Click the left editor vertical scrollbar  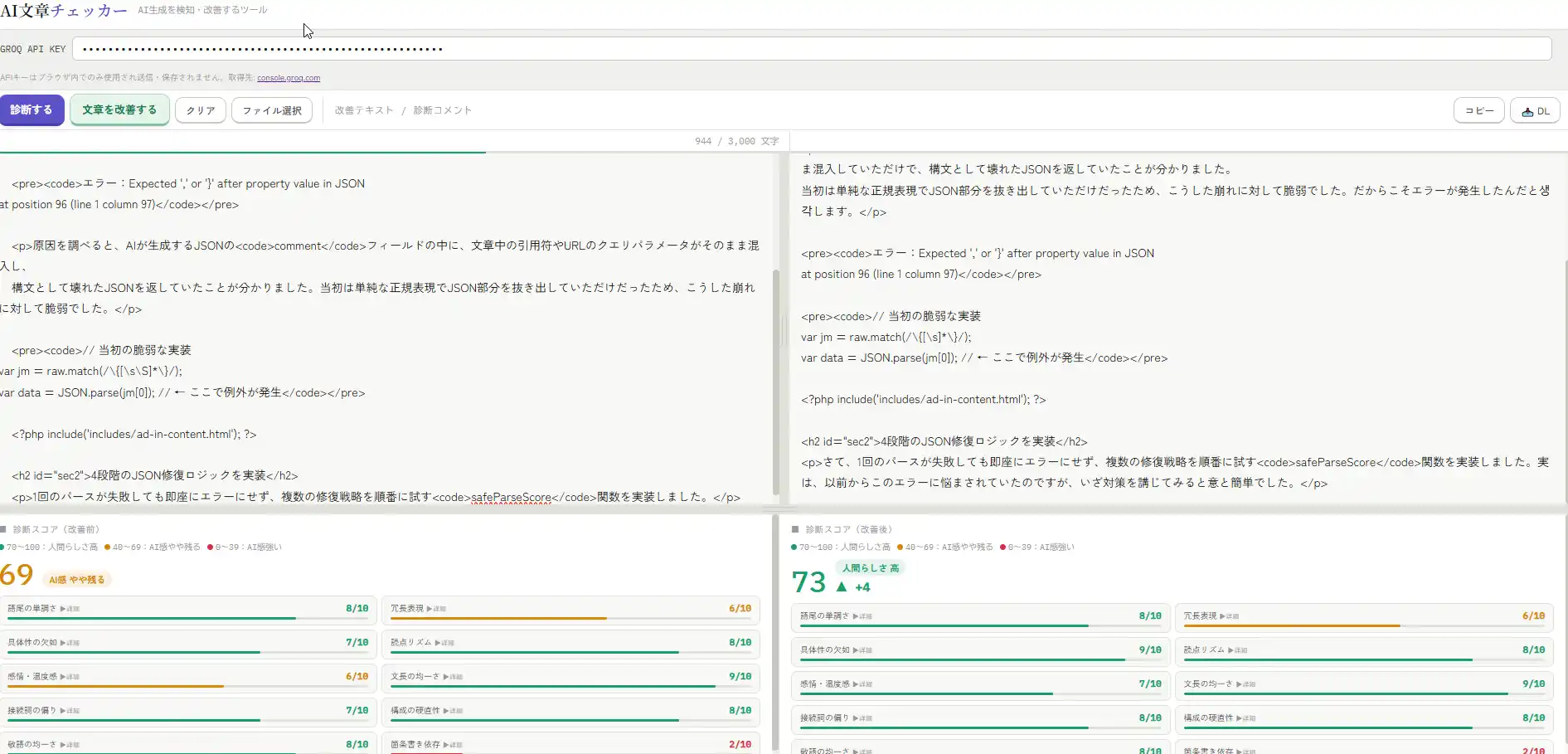click(x=776, y=382)
